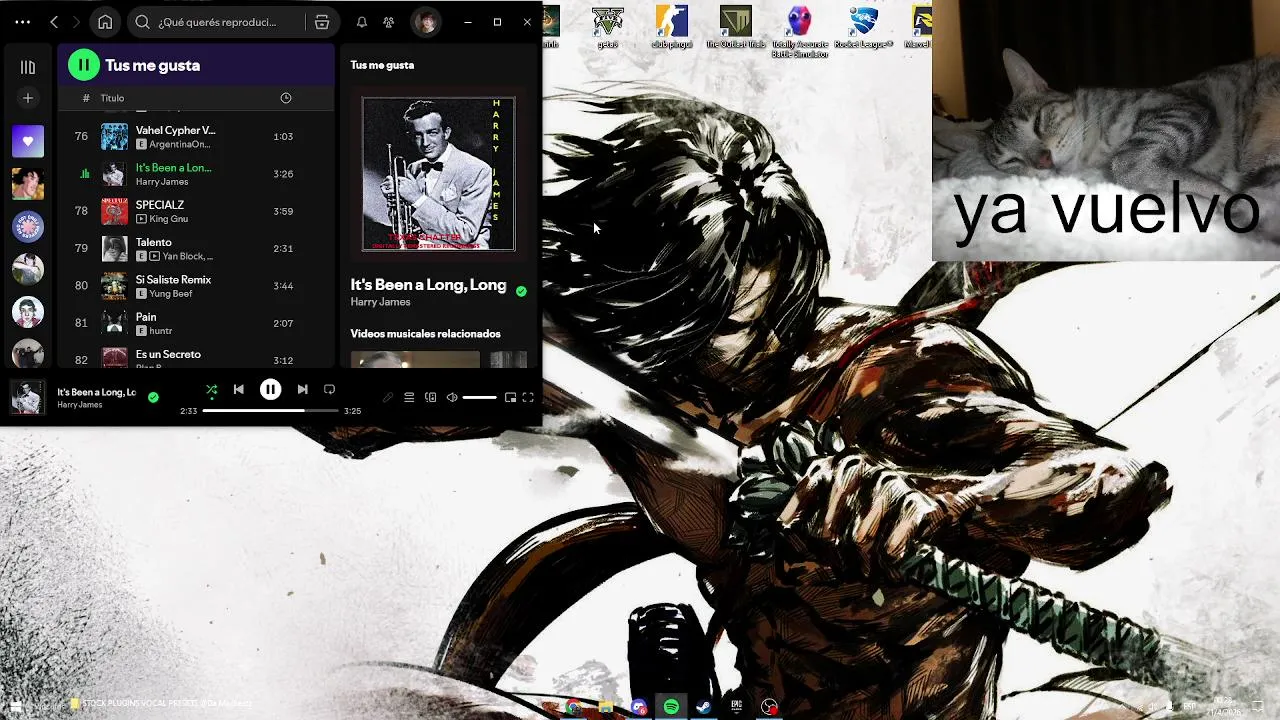
Task: Seek on the song progress bar
Action: [270, 411]
